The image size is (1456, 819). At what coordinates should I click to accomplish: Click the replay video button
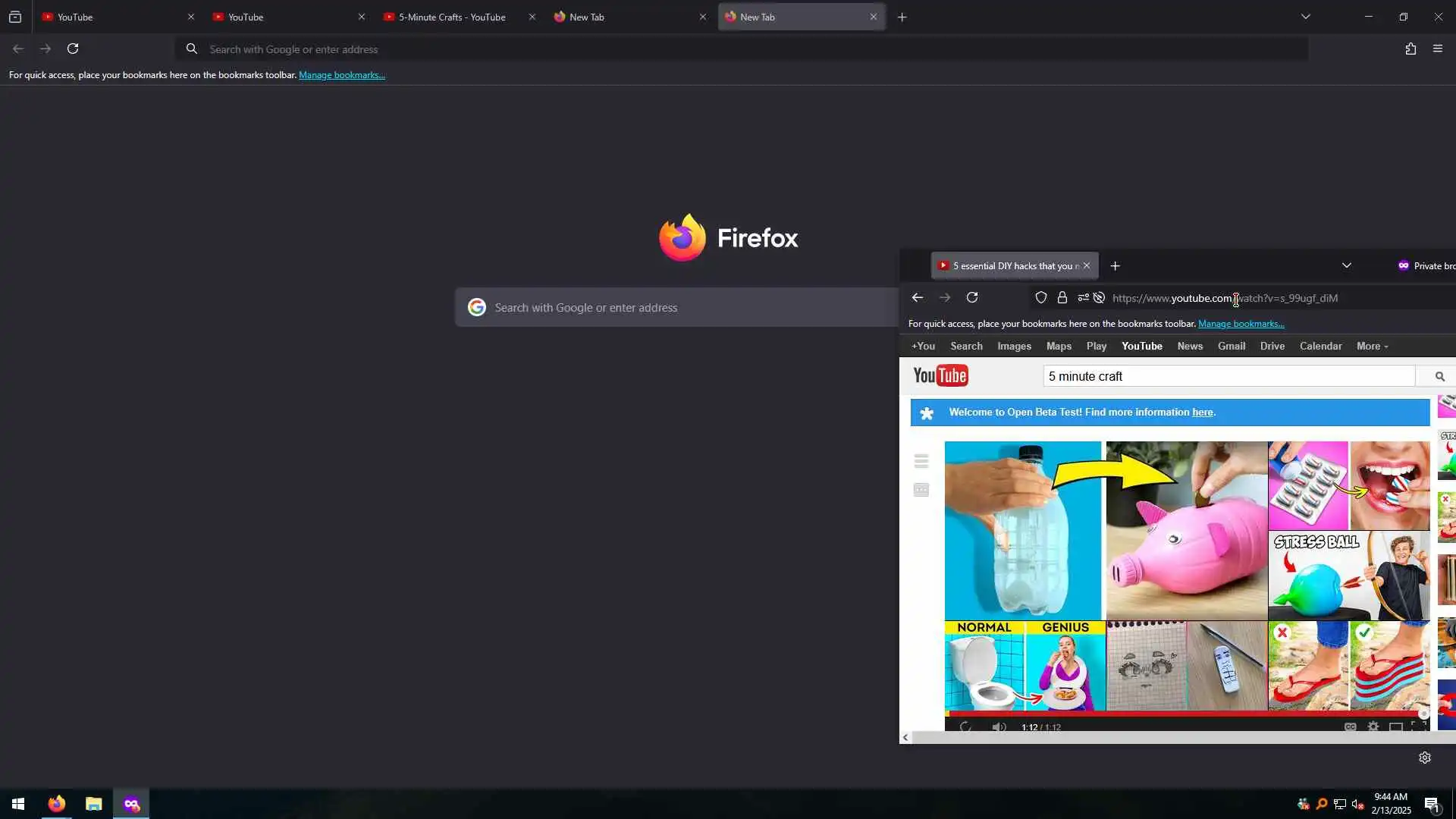point(965,726)
